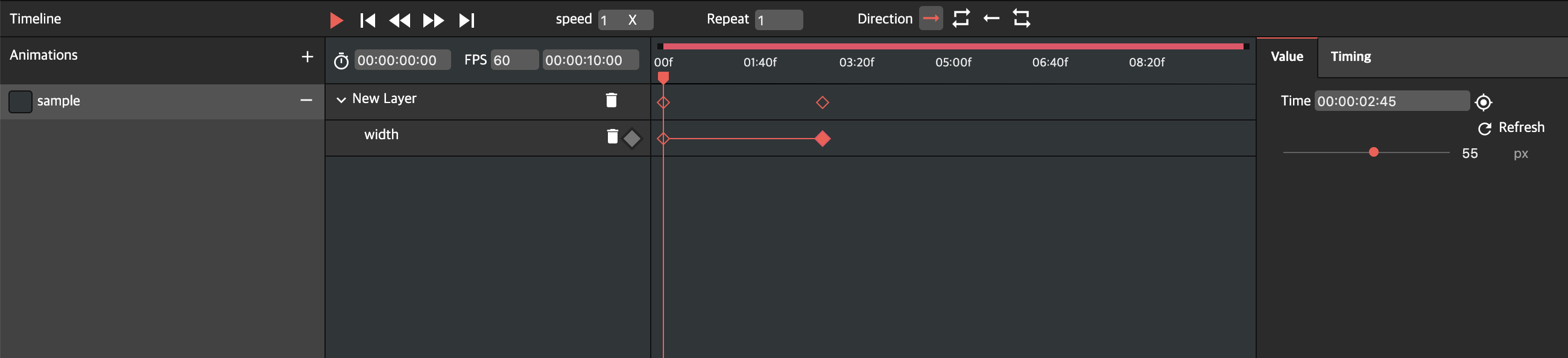1568x358 pixels.
Task: Select the keyframe diamond near 03:20f
Action: [823, 102]
